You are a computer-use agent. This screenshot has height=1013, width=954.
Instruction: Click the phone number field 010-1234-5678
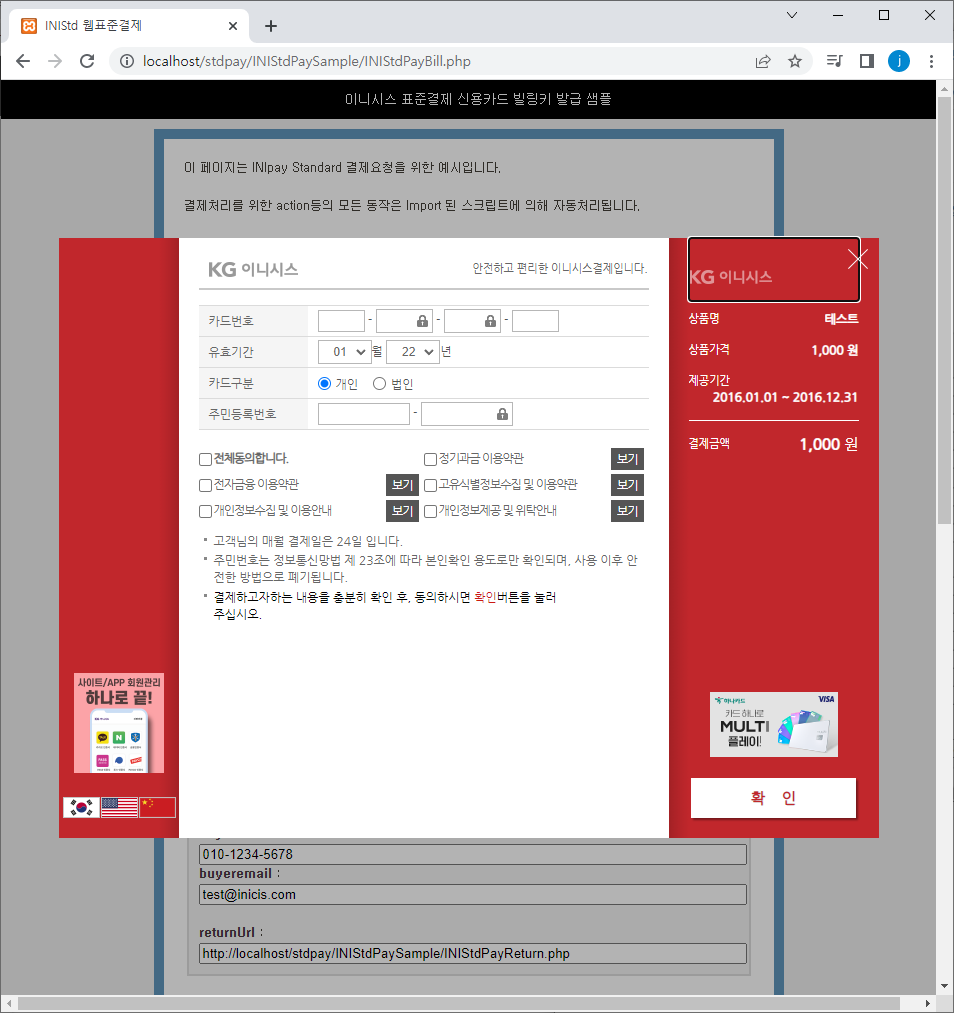point(473,854)
